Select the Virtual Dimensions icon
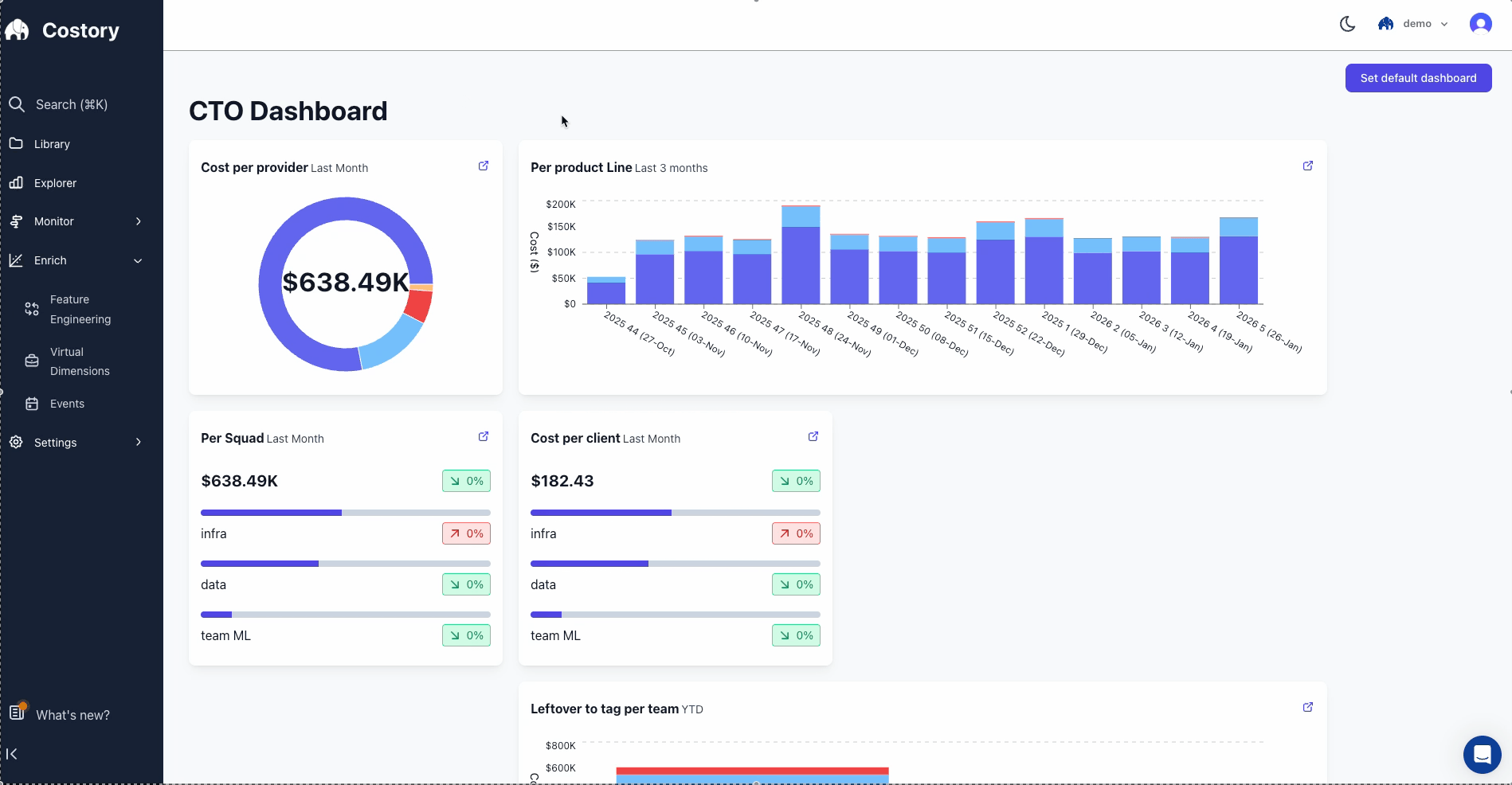The width and height of the screenshot is (1512, 785). pyautogui.click(x=31, y=361)
